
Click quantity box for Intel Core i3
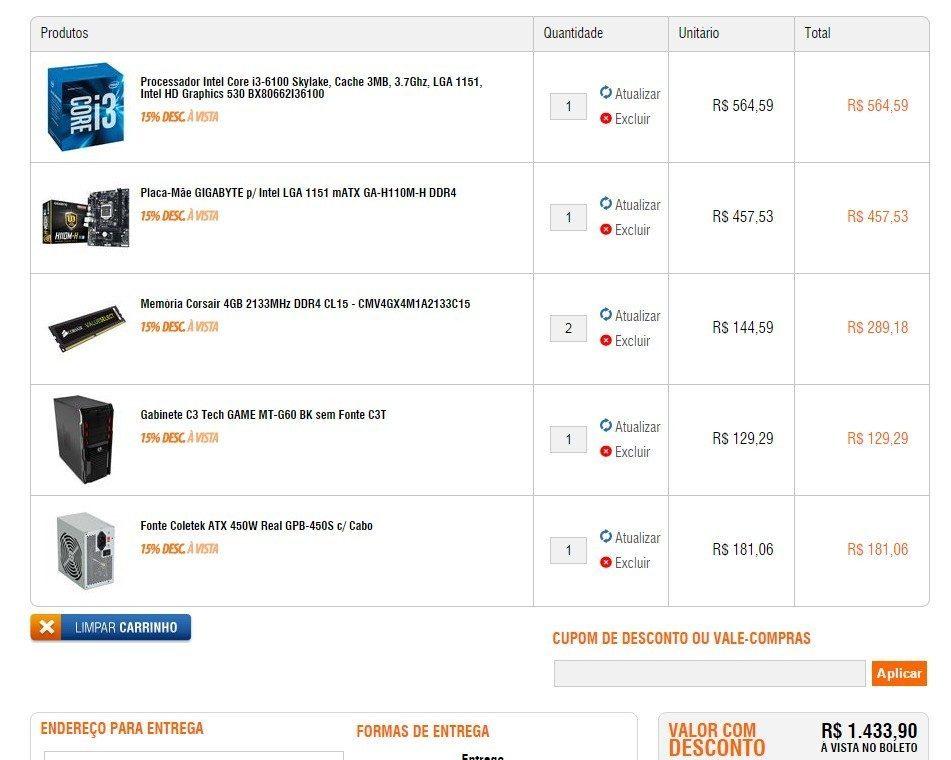click(x=568, y=106)
